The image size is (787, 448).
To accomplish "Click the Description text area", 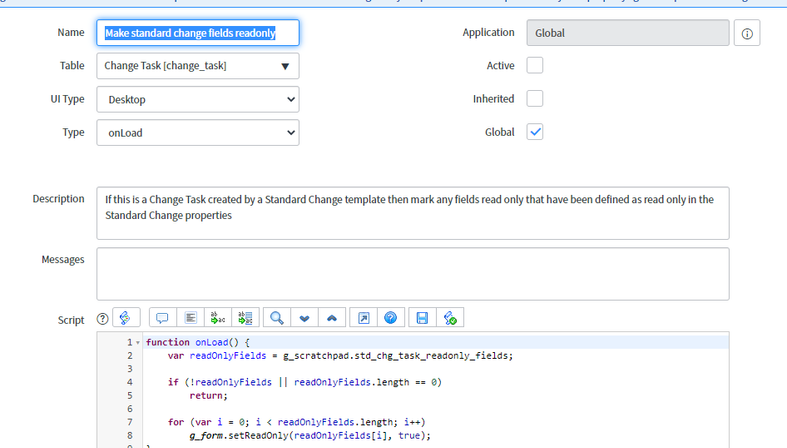I will click(x=413, y=213).
